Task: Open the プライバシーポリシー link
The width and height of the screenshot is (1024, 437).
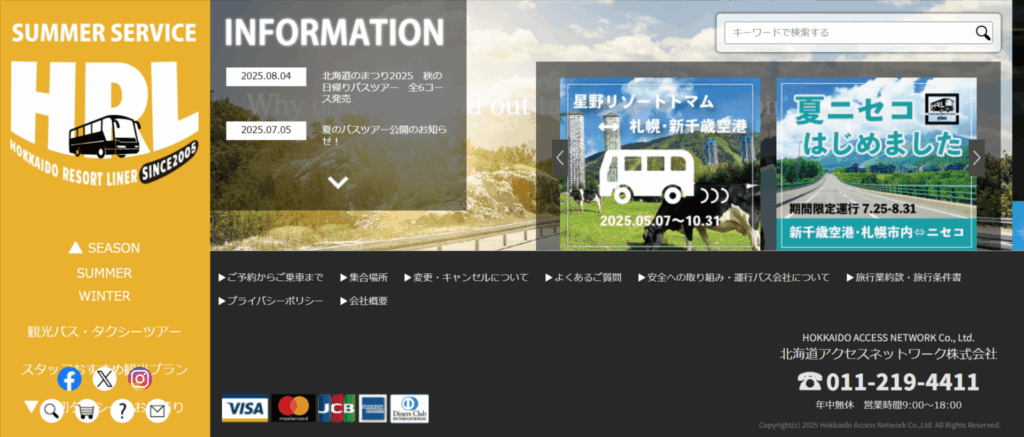Action: [270, 300]
